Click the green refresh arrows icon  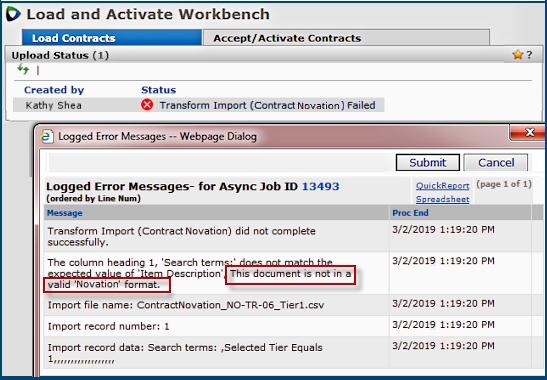coord(23,69)
